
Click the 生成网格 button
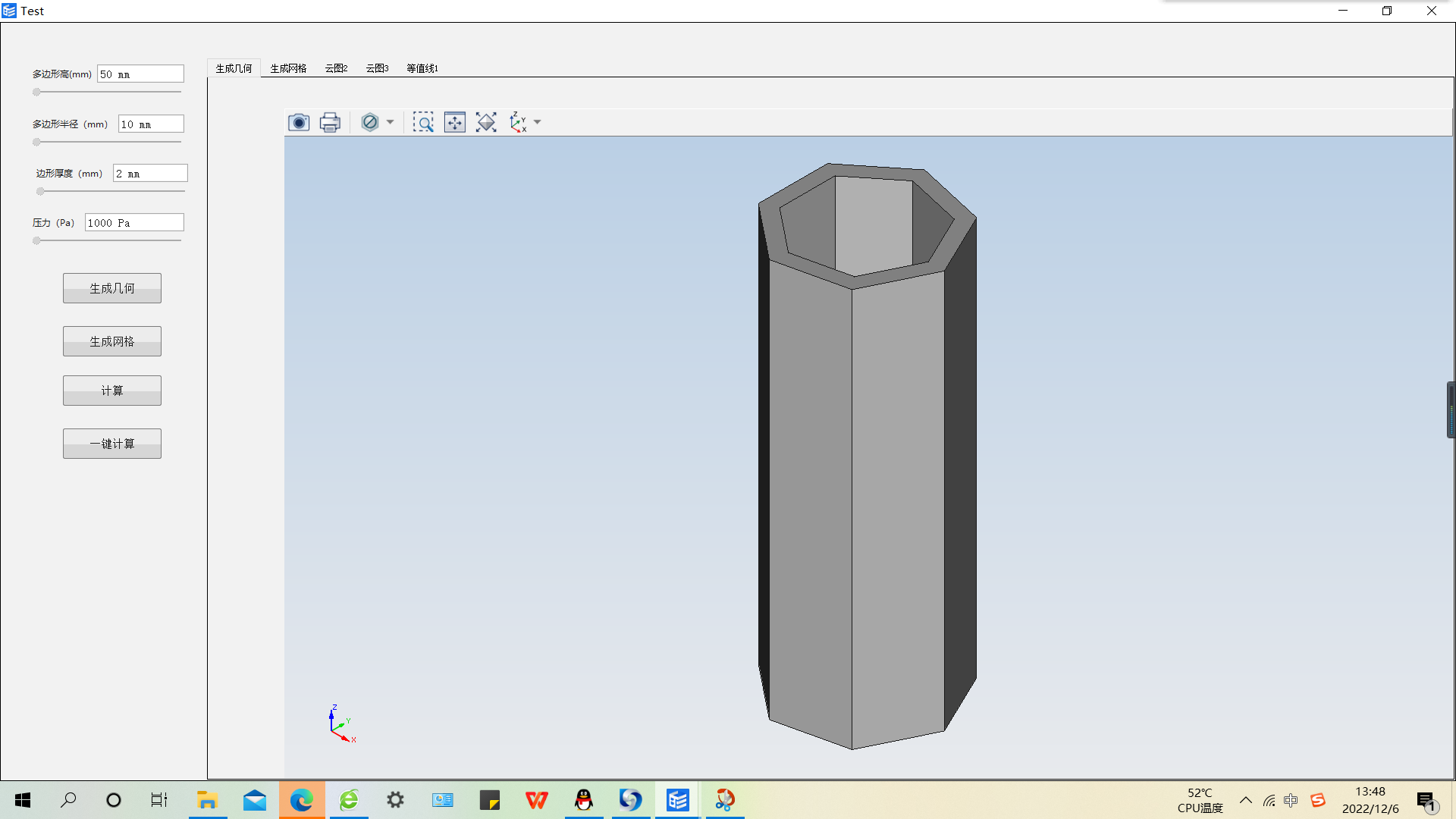[112, 341]
